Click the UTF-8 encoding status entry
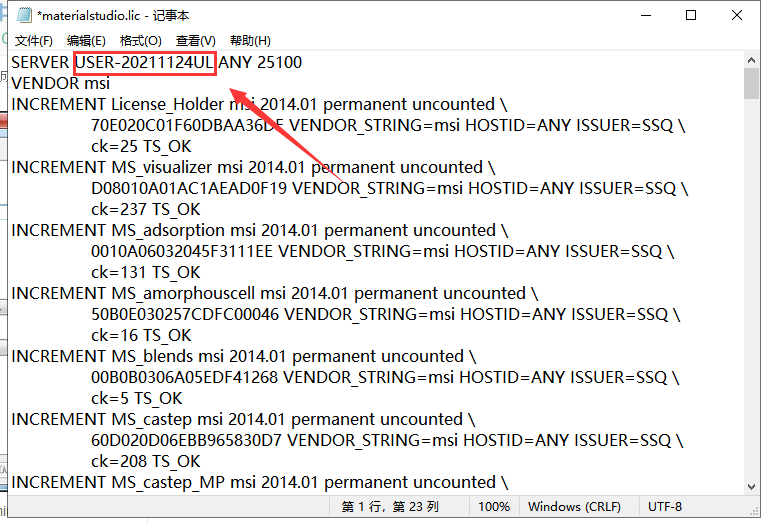The height and width of the screenshot is (525, 768). [x=665, y=507]
